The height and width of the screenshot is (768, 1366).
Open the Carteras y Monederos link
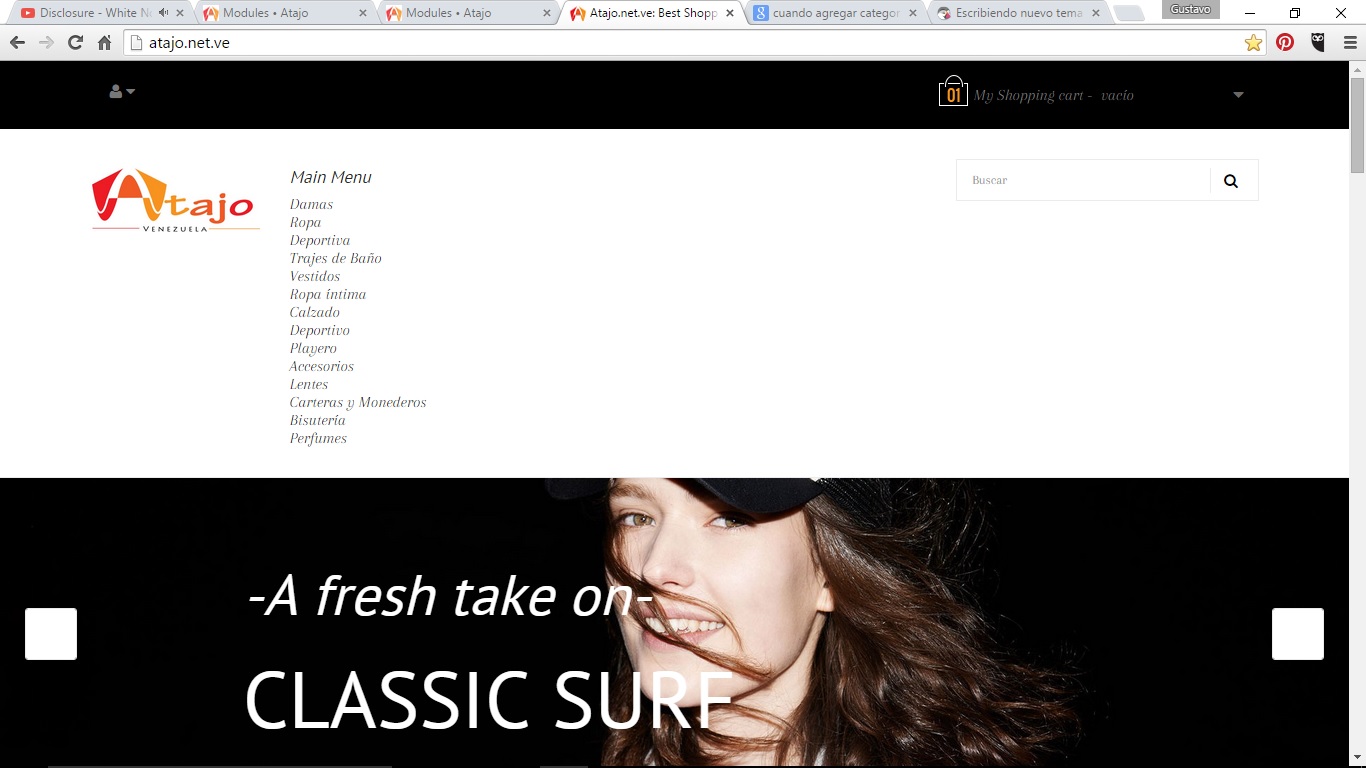coord(358,402)
